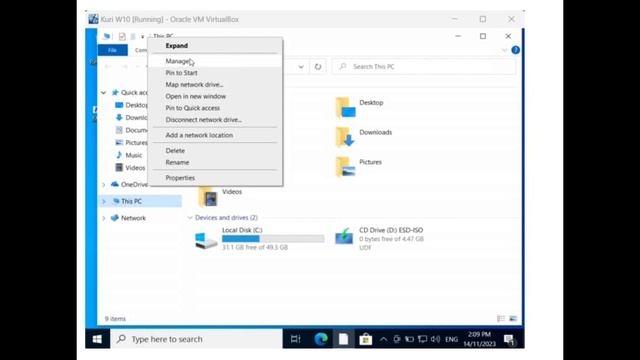Image resolution: width=640 pixels, height=360 pixels.
Task: Click Properties quick access toolbar icon
Action: pos(122,37)
